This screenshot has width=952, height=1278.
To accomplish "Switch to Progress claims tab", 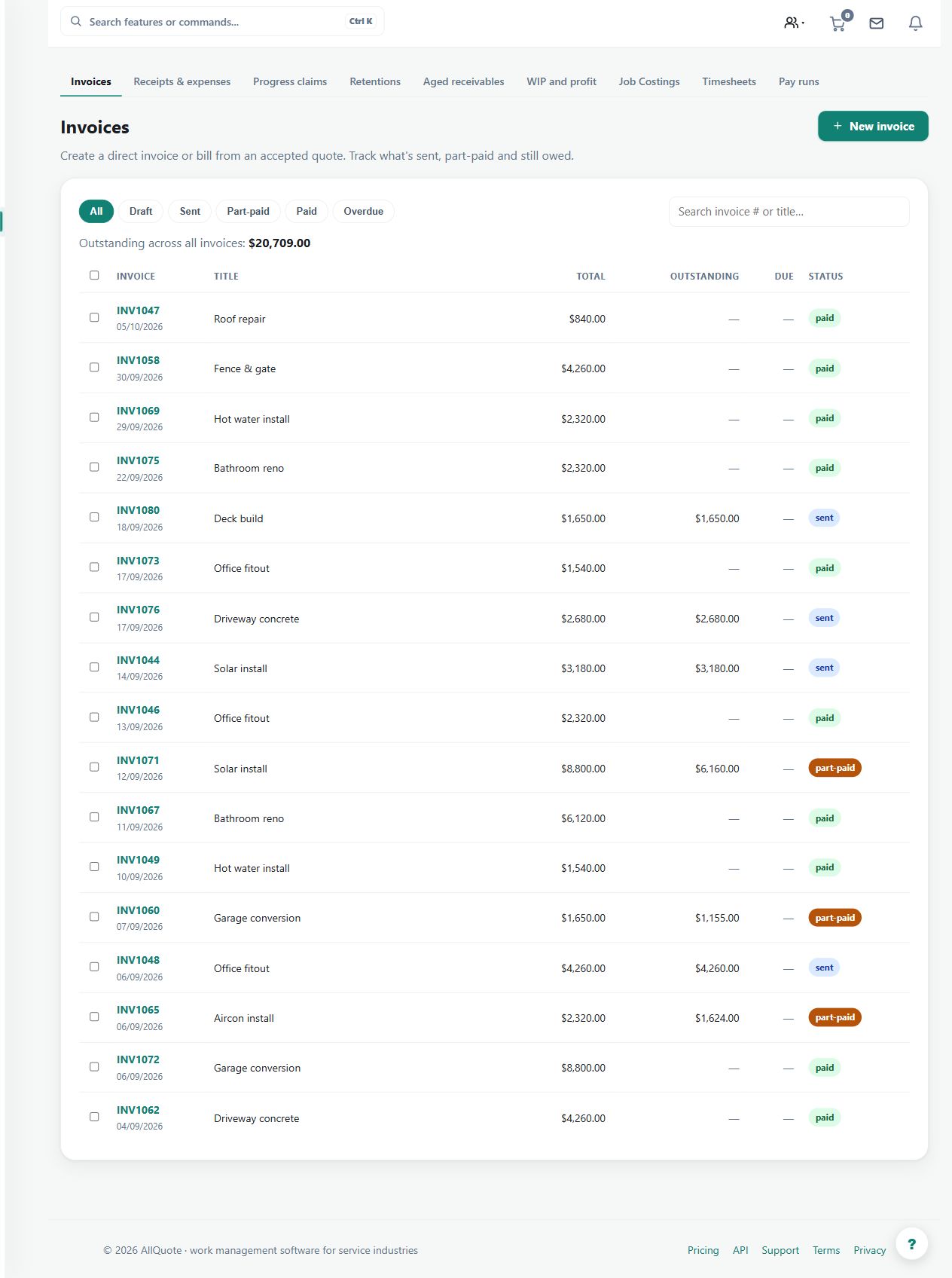I will [x=290, y=81].
